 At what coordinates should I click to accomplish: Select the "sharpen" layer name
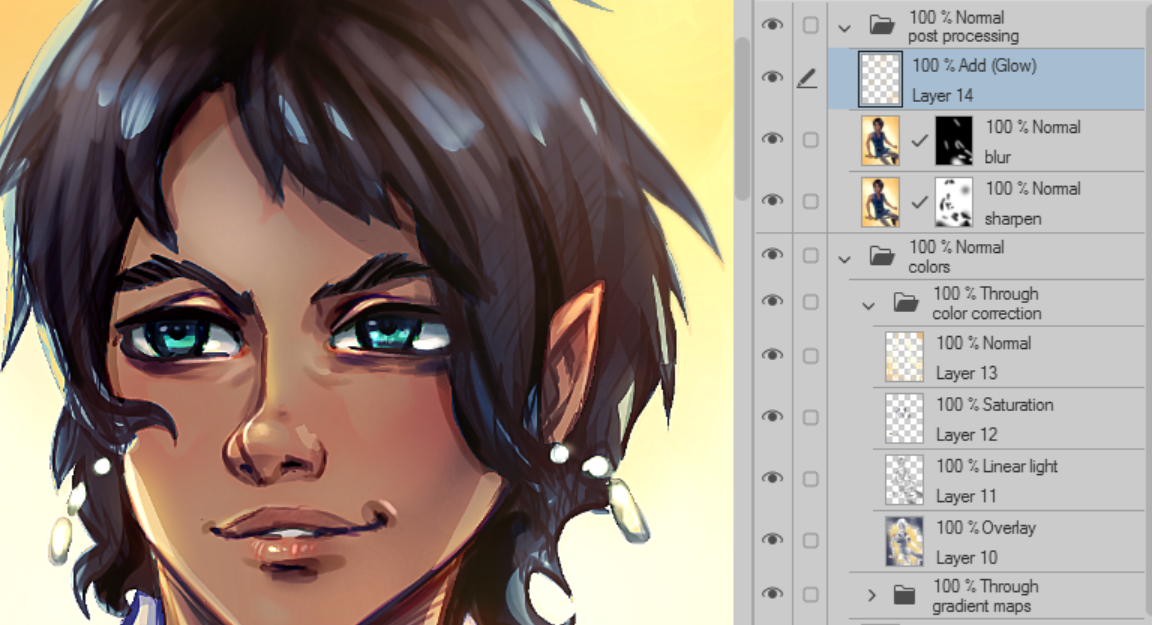click(1013, 219)
